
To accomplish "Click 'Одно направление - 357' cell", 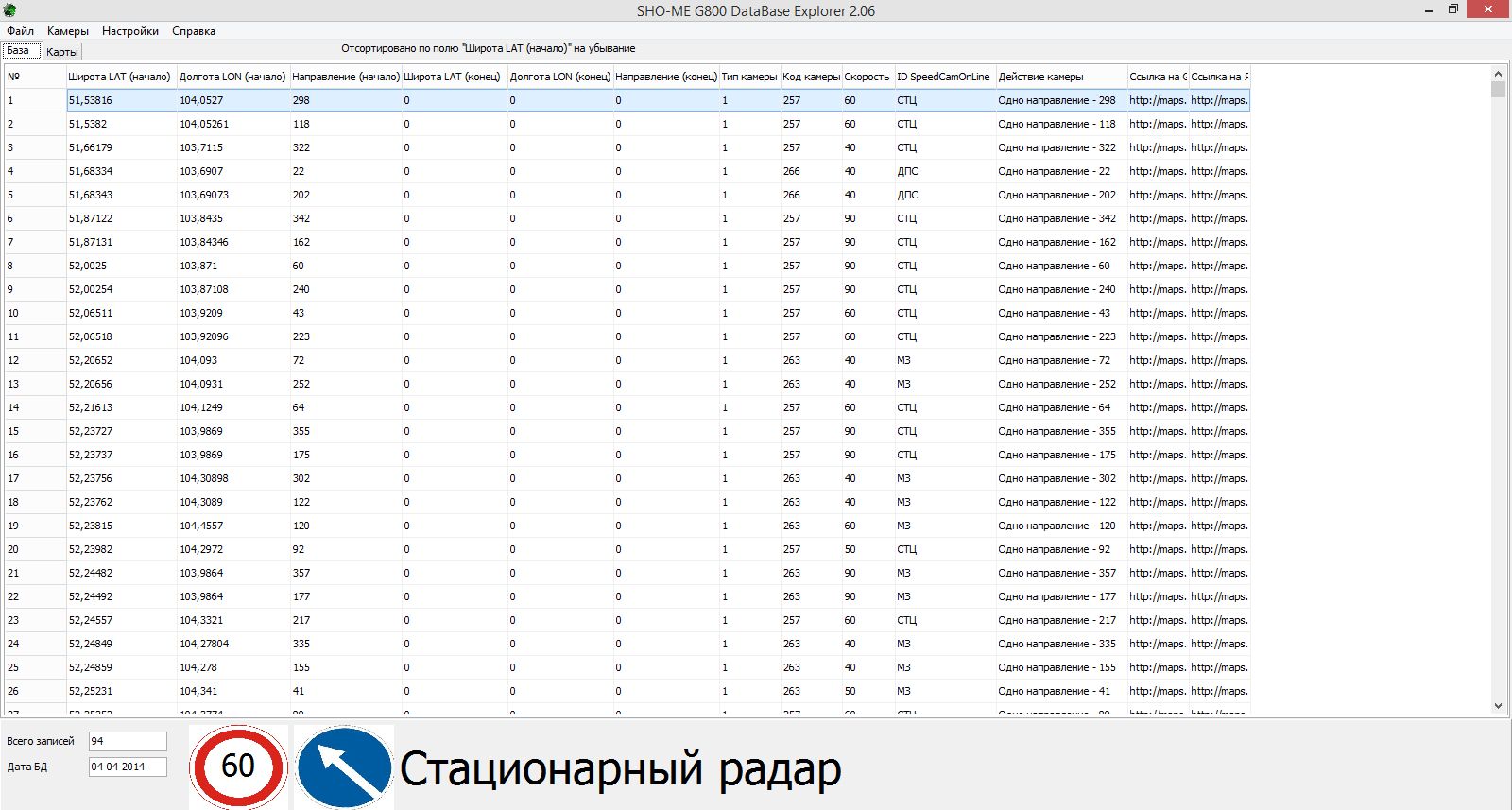I will pos(1061,573).
